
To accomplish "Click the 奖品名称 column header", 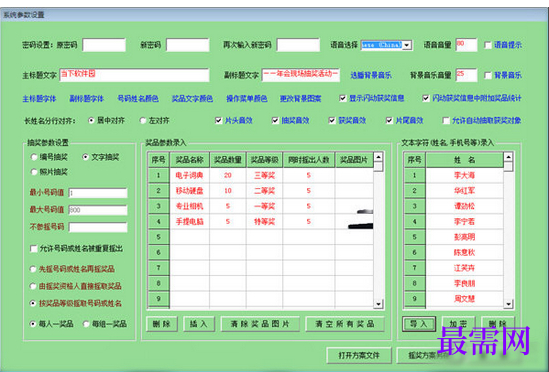I will pyautogui.click(x=190, y=160).
